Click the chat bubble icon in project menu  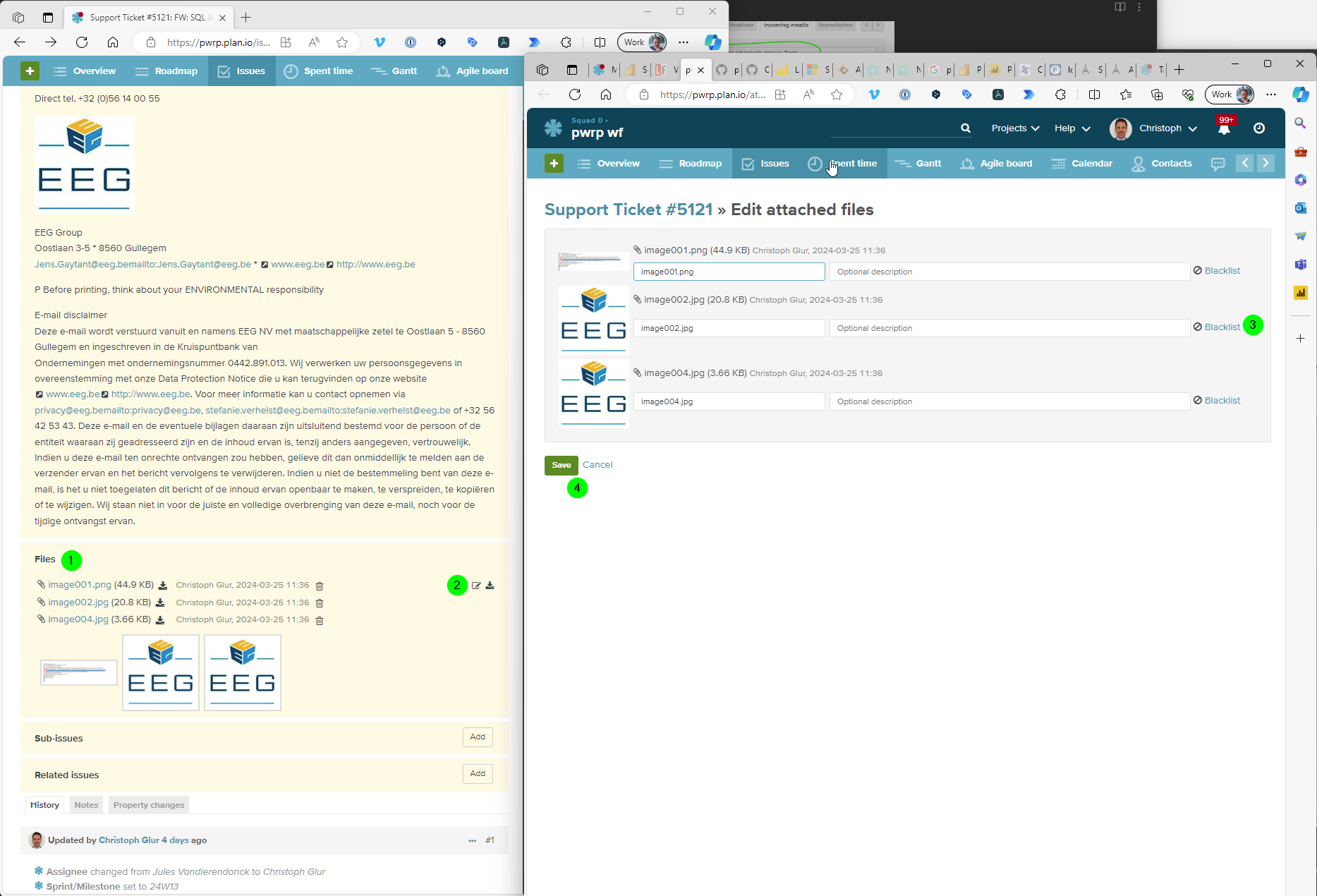pyautogui.click(x=1218, y=164)
